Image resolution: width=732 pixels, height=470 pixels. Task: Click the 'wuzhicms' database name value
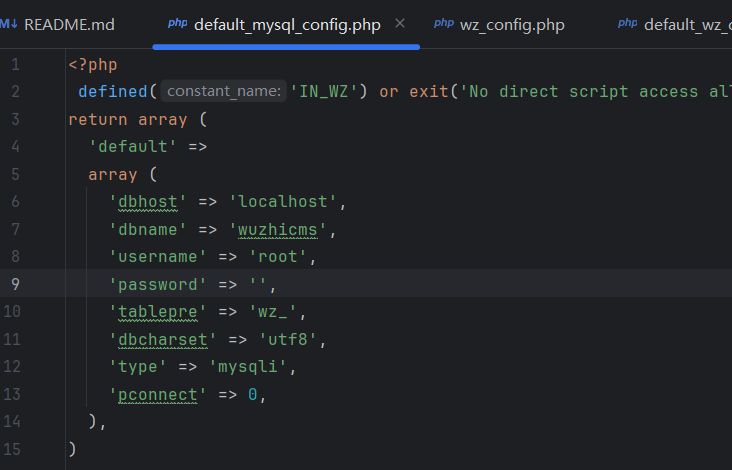pyautogui.click(x=277, y=230)
